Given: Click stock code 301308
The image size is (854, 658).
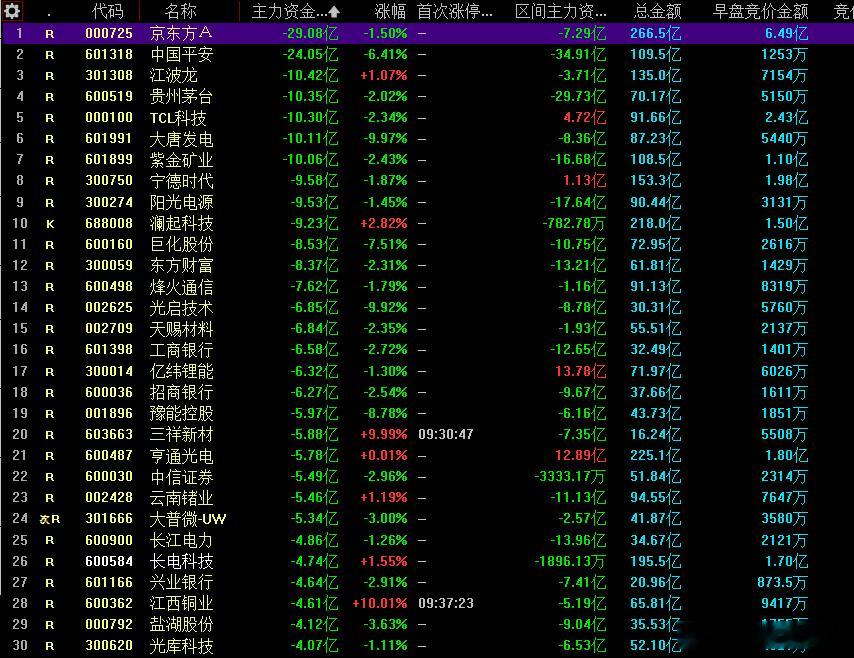Looking at the screenshot, I should pyautogui.click(x=109, y=75).
